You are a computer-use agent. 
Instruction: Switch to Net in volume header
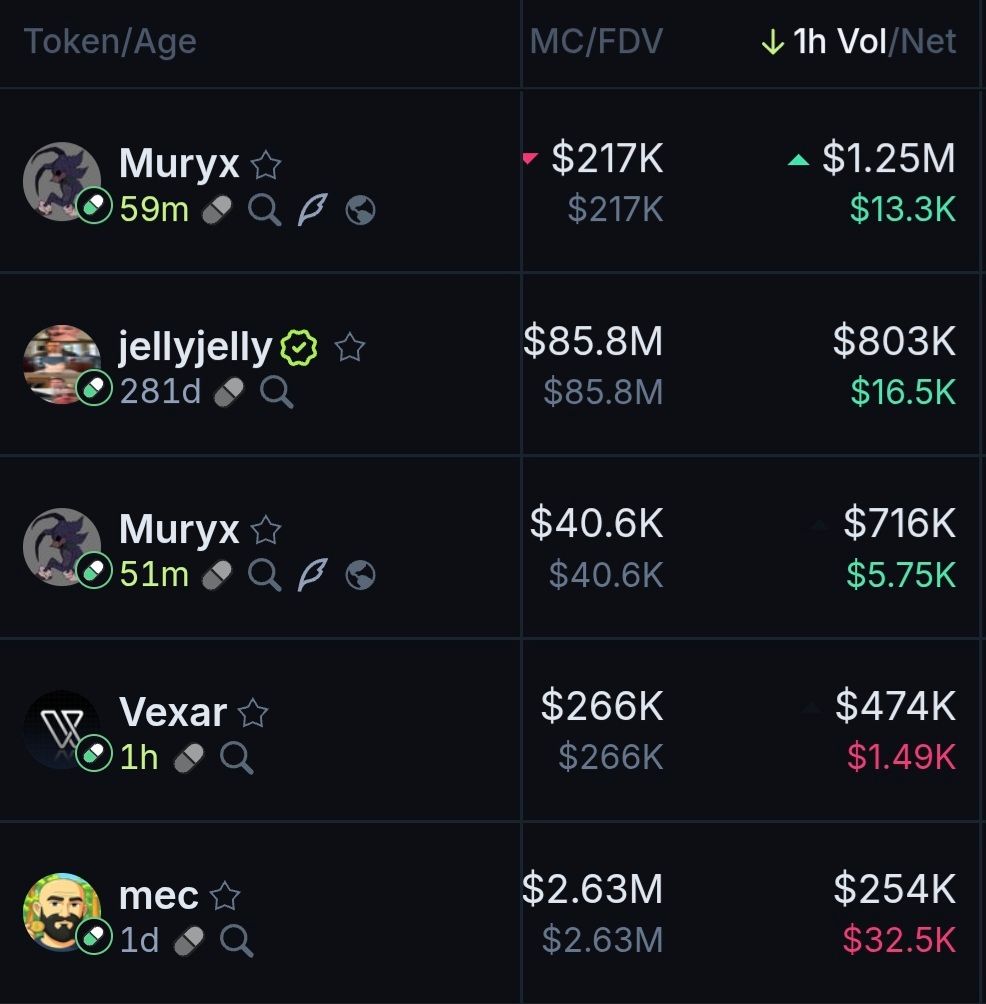[x=929, y=42]
